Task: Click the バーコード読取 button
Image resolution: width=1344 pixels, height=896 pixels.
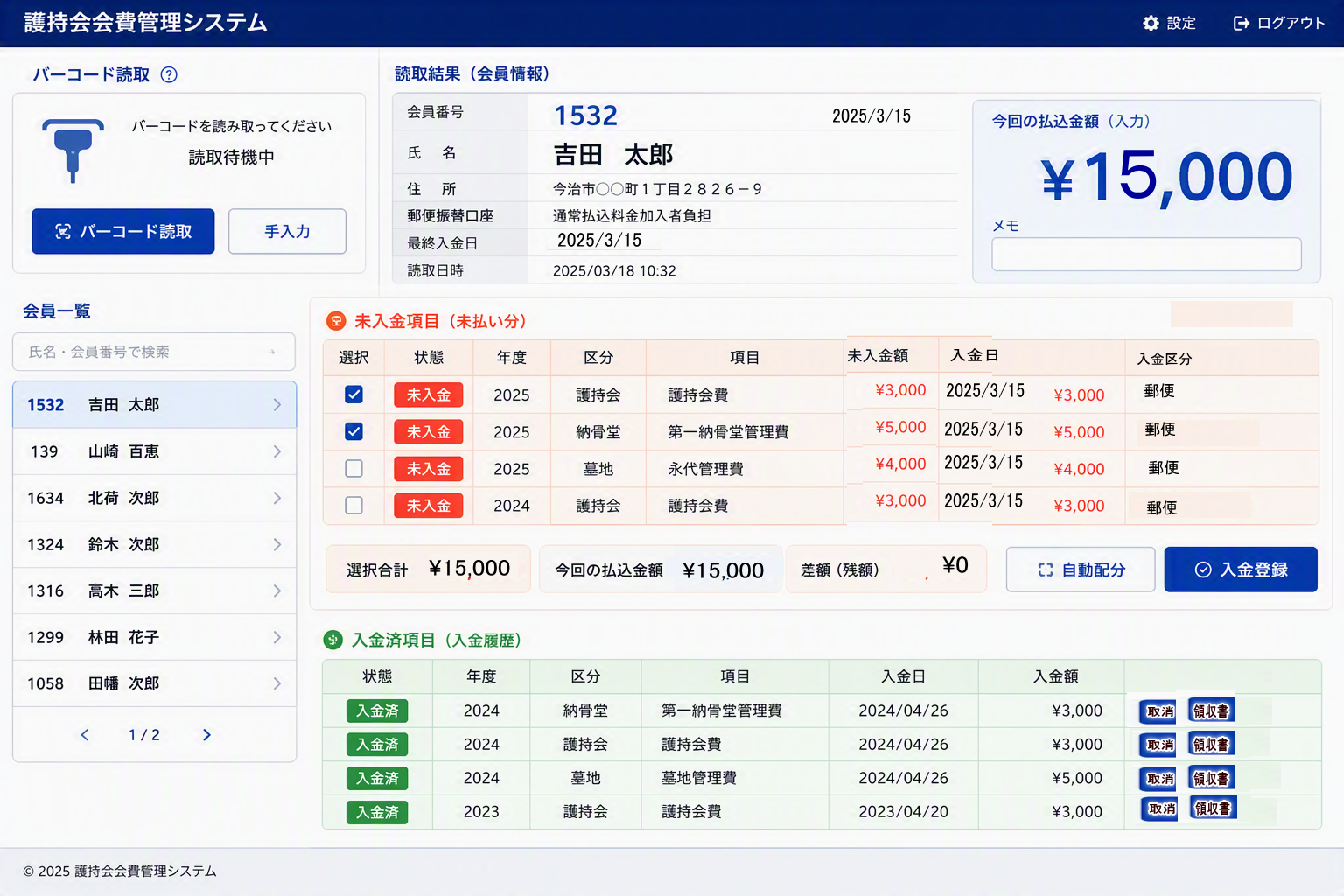Action: pyautogui.click(x=123, y=231)
